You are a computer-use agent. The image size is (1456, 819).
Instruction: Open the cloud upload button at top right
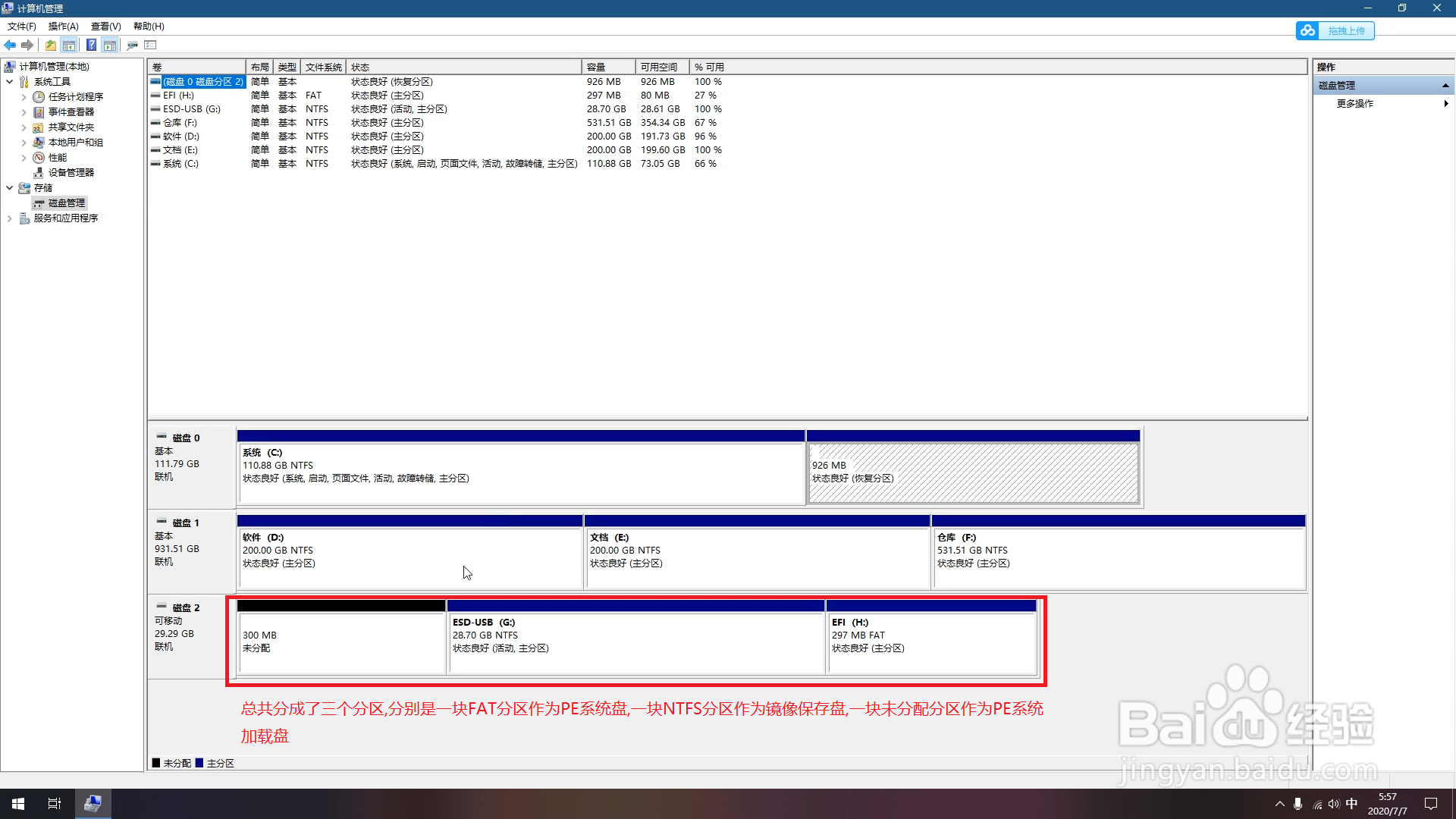[x=1335, y=30]
